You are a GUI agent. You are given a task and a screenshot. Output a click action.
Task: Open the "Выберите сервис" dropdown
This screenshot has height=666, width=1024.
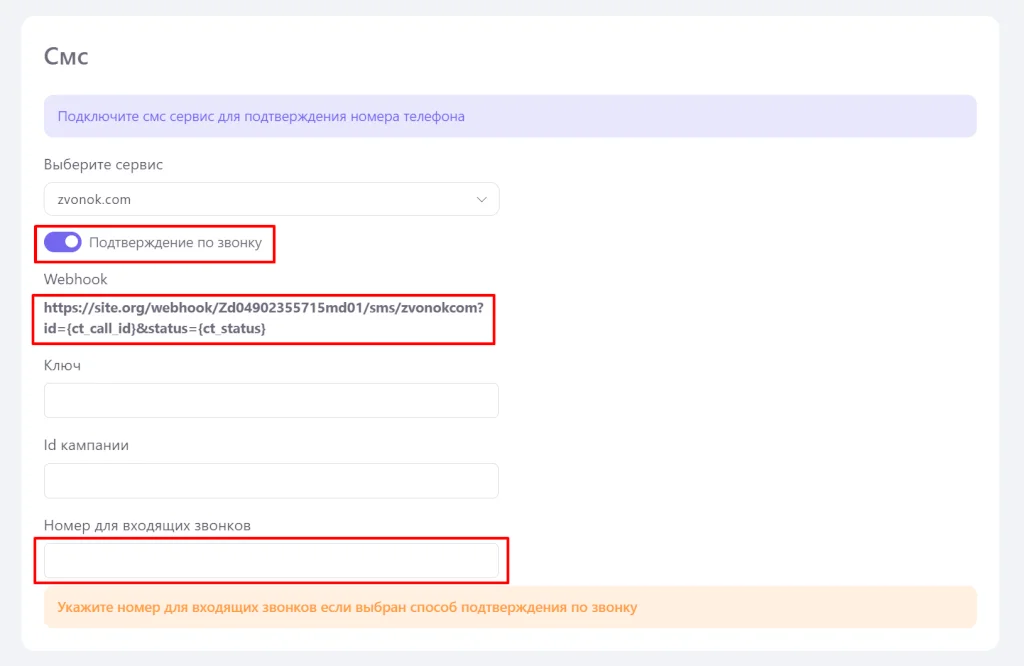[x=271, y=199]
